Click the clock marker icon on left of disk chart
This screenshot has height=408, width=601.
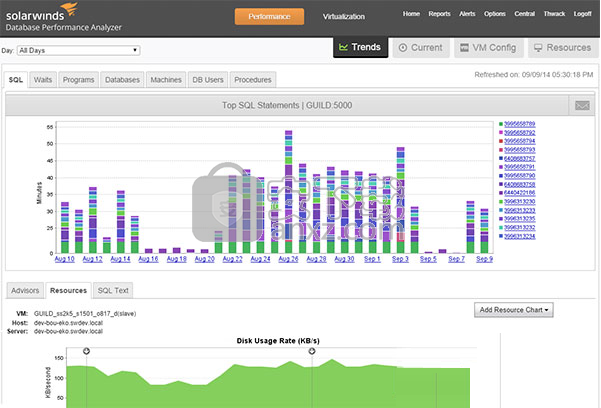click(x=86, y=350)
